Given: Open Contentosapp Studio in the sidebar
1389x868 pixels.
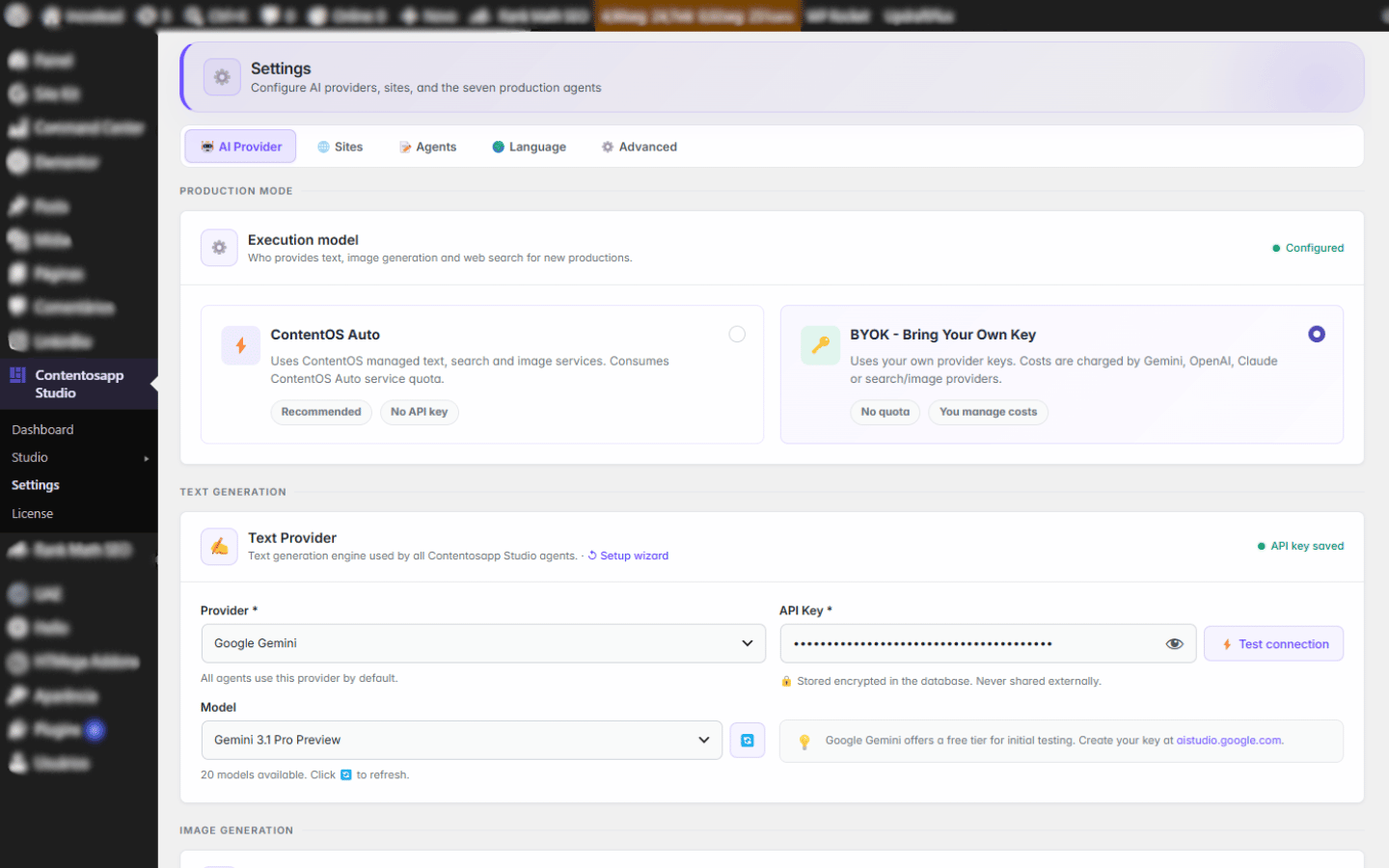Looking at the screenshot, I should pos(79,384).
